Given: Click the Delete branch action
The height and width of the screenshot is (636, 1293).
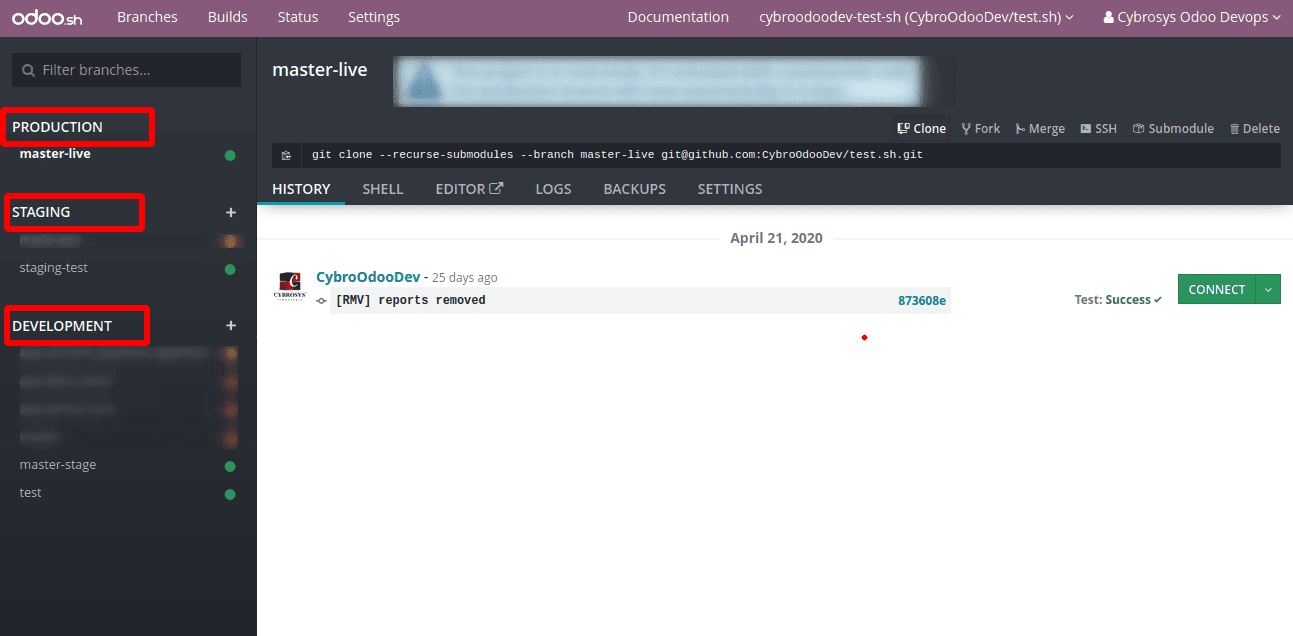Looking at the screenshot, I should coord(1254,128).
